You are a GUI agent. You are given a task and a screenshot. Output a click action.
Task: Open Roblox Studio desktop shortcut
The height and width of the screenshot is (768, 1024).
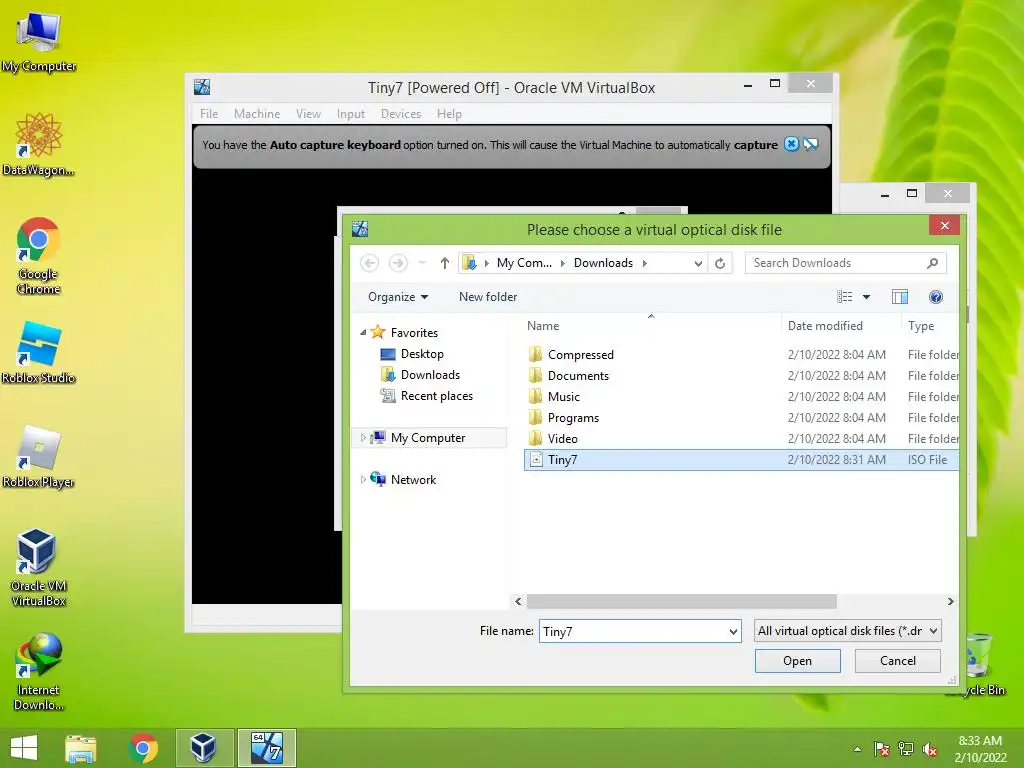point(39,352)
